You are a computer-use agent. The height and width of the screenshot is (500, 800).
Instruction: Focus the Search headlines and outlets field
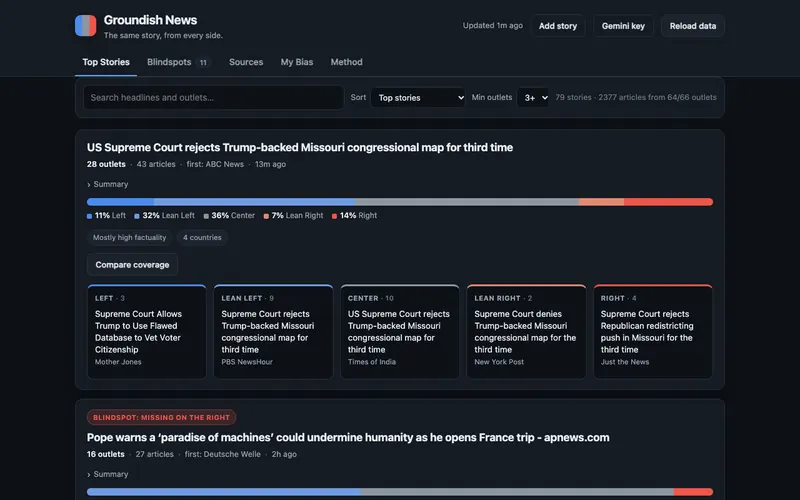[x=213, y=97]
